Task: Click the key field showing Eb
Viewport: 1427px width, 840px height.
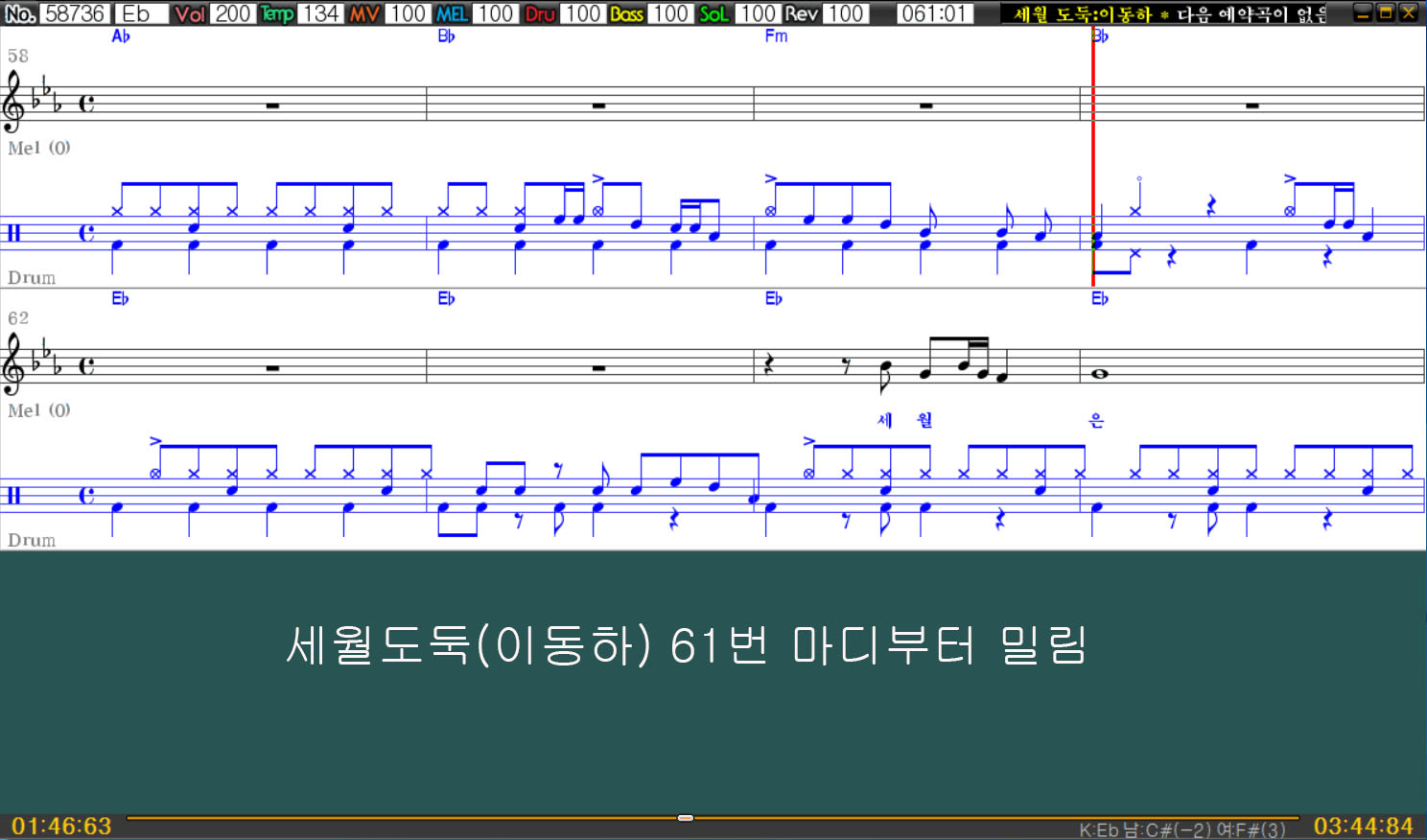Action: pos(142,13)
